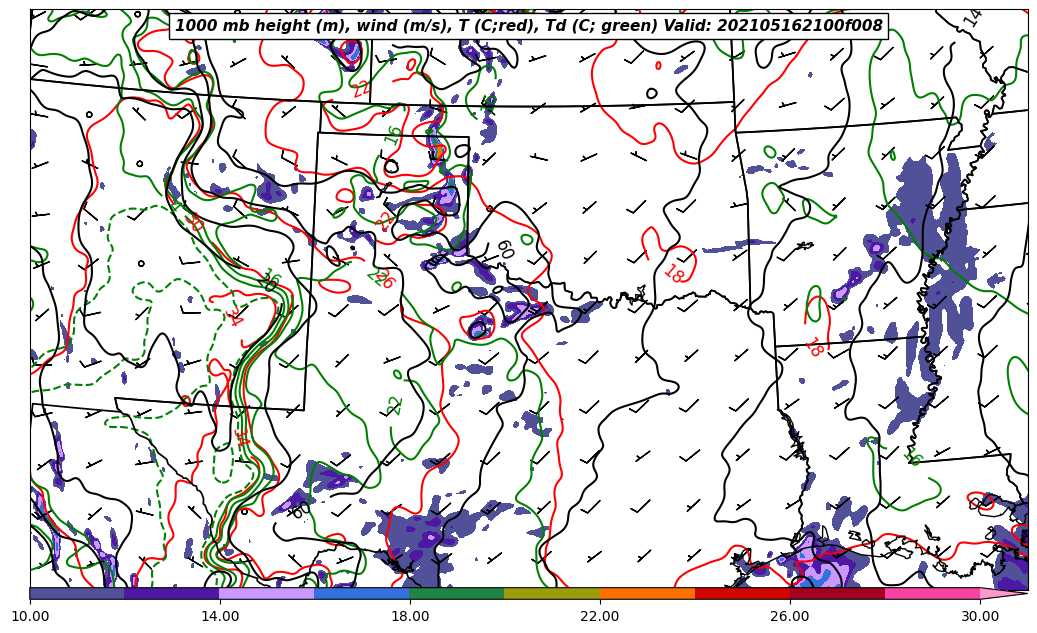The image size is (1037, 633).
Task: Click the black 60 height contour label near center
Action: click(x=505, y=249)
